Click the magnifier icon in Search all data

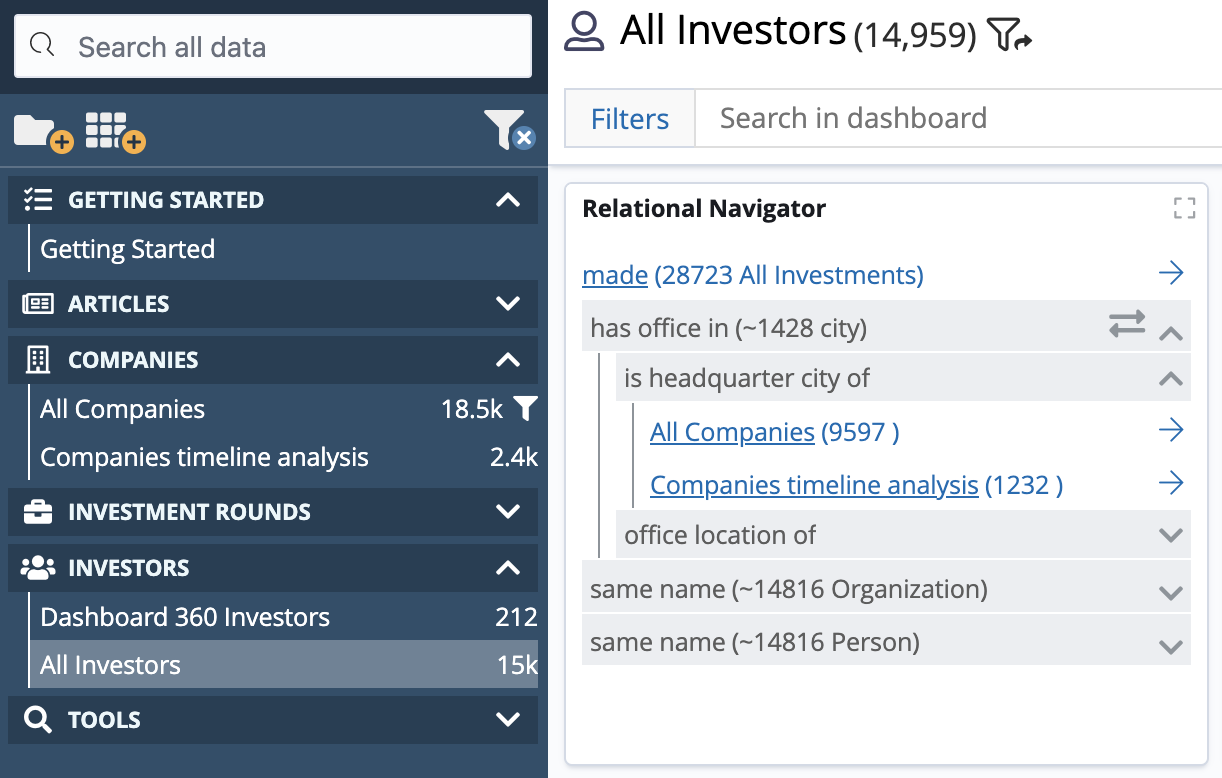point(41,44)
